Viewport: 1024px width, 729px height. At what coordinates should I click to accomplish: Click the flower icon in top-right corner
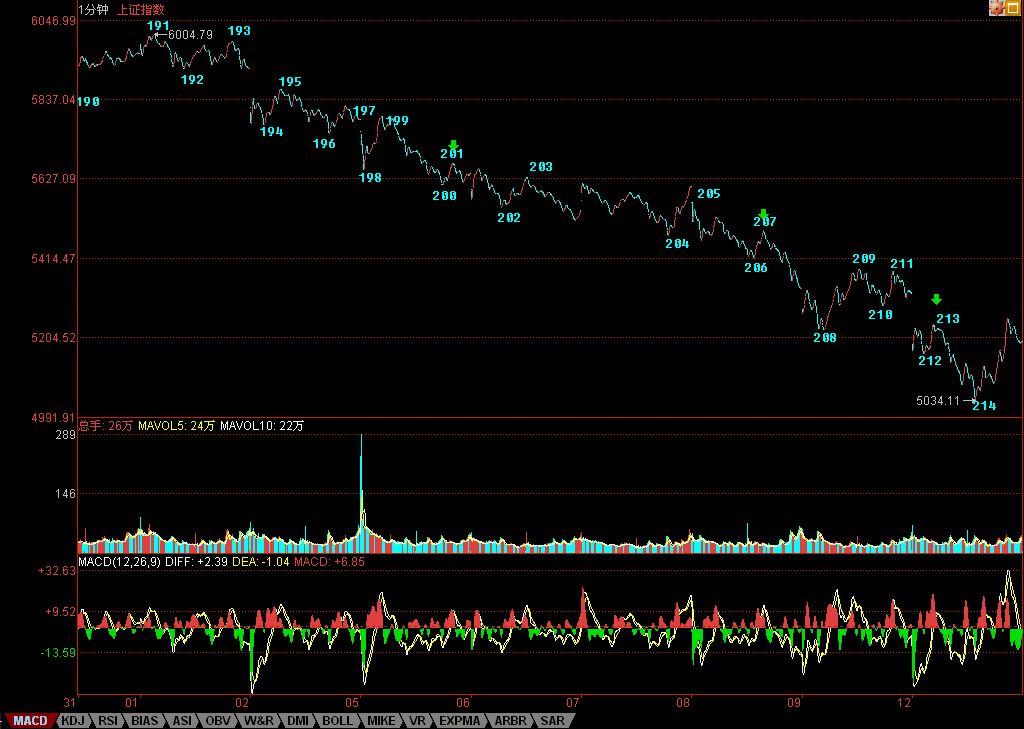(x=997, y=8)
